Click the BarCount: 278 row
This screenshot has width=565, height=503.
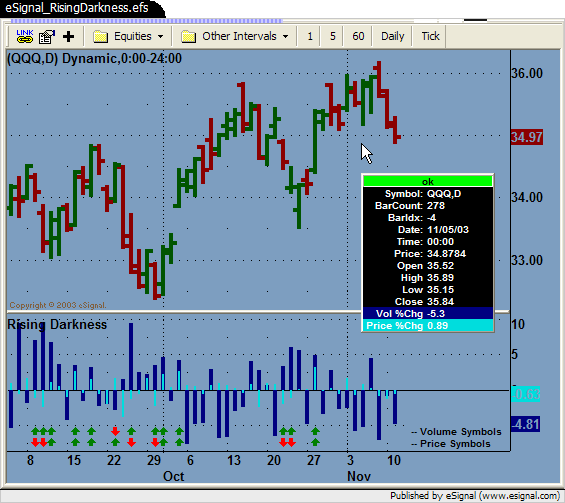[428, 206]
